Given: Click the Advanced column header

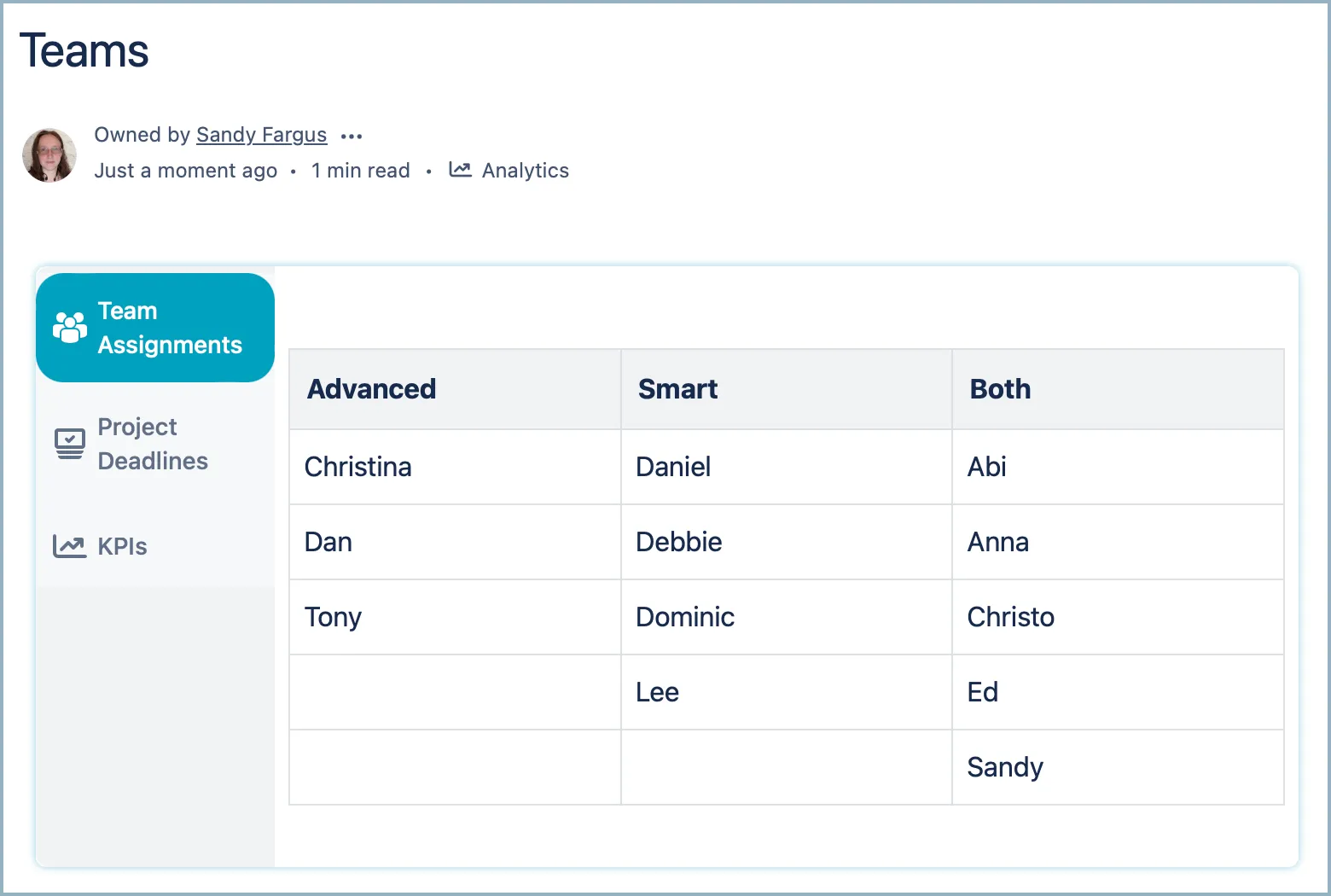Looking at the screenshot, I should (455, 389).
